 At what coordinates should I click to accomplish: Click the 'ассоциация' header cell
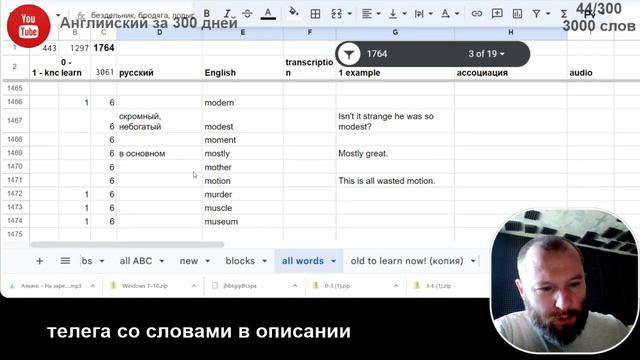(x=511, y=67)
